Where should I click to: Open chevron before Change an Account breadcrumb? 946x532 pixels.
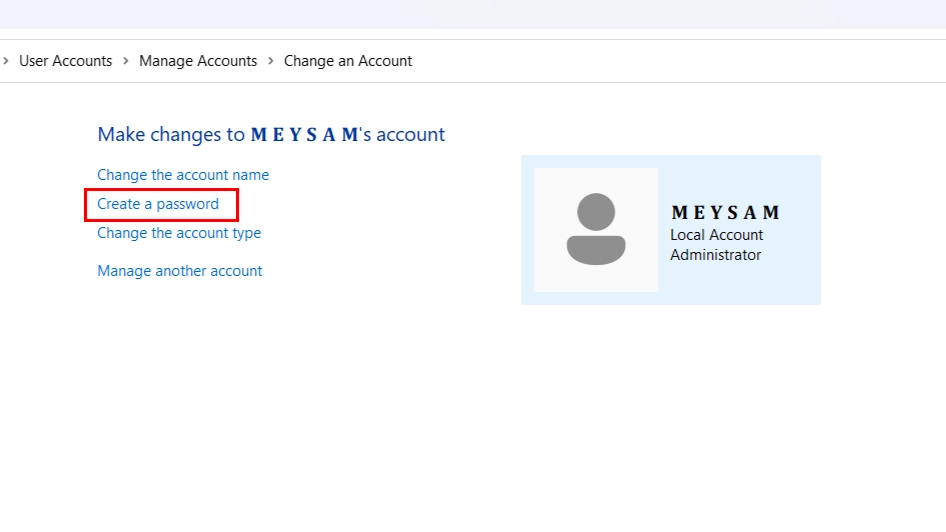270,61
